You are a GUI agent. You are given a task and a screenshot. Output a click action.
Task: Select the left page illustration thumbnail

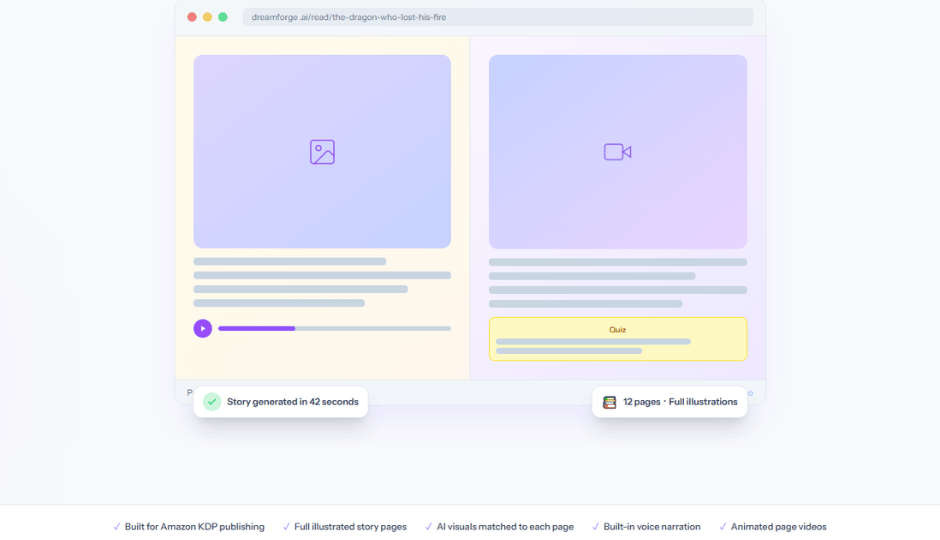click(x=322, y=152)
